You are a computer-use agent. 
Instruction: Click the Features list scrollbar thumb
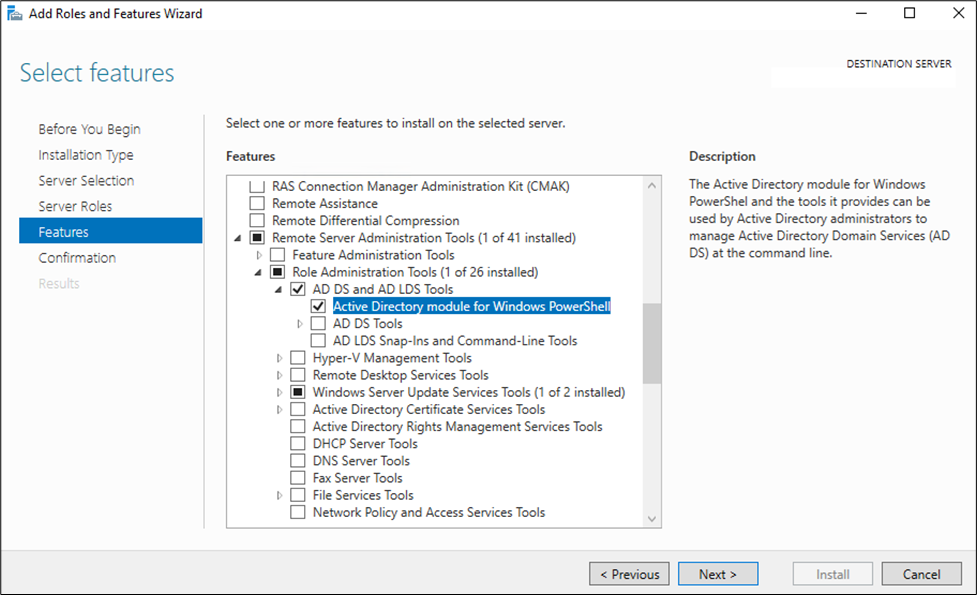tap(652, 344)
